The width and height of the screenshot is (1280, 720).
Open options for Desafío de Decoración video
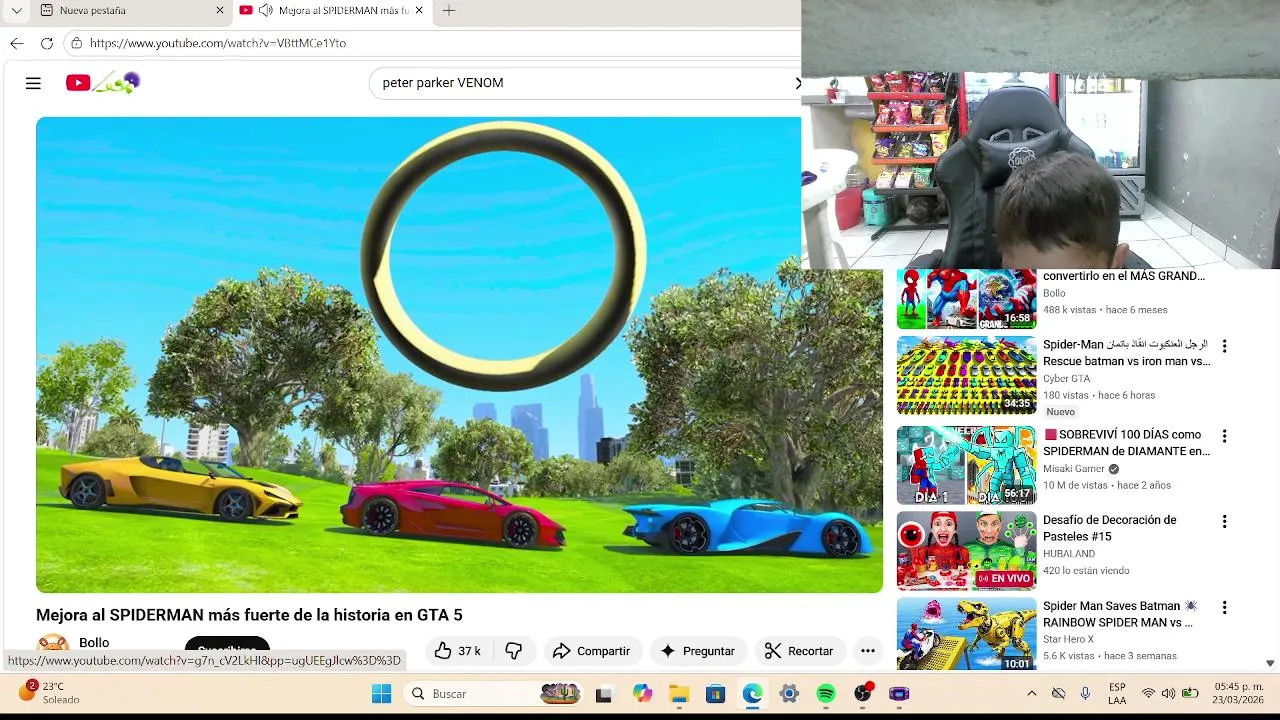click(x=1224, y=522)
